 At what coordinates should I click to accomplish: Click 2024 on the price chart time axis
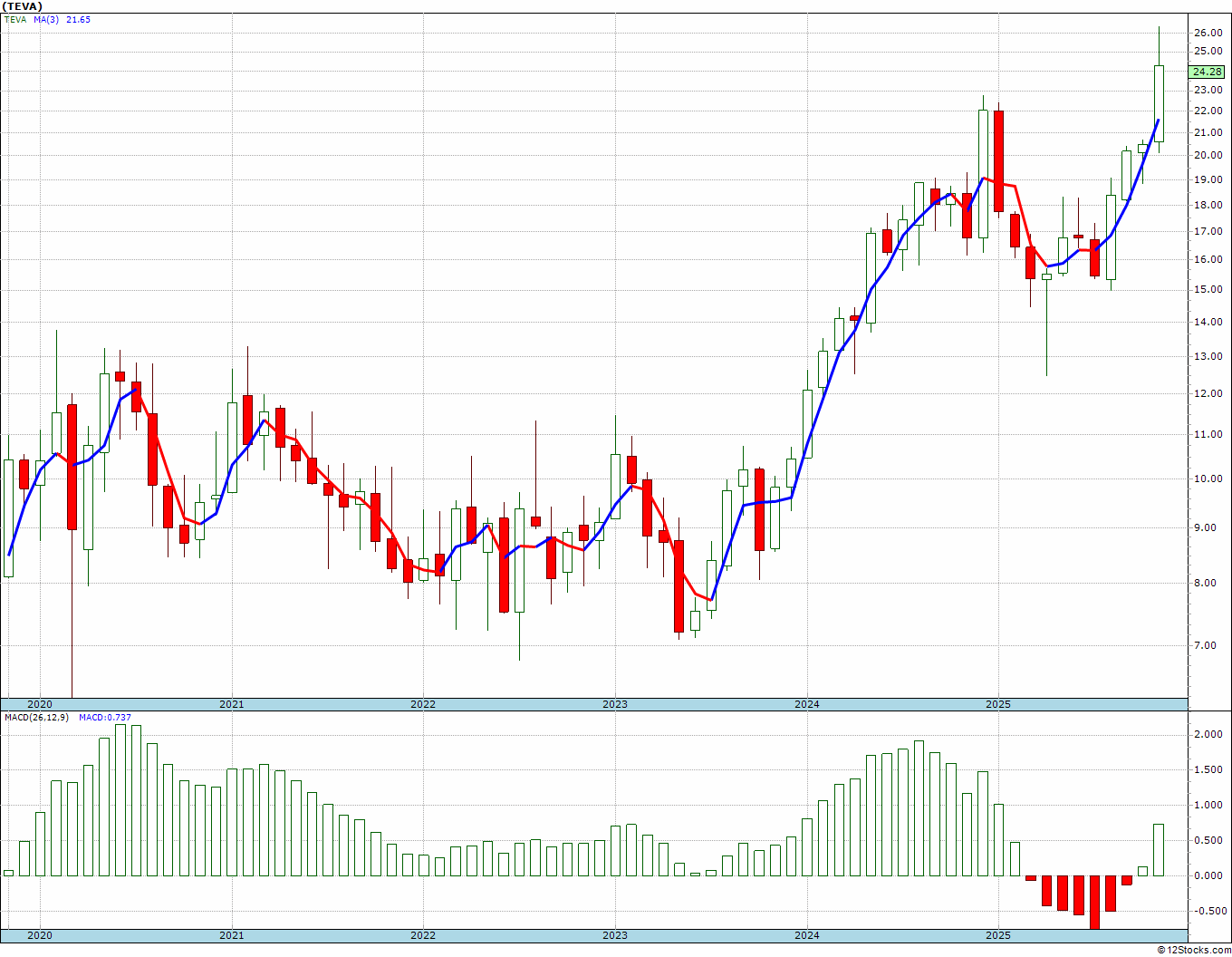click(x=807, y=704)
